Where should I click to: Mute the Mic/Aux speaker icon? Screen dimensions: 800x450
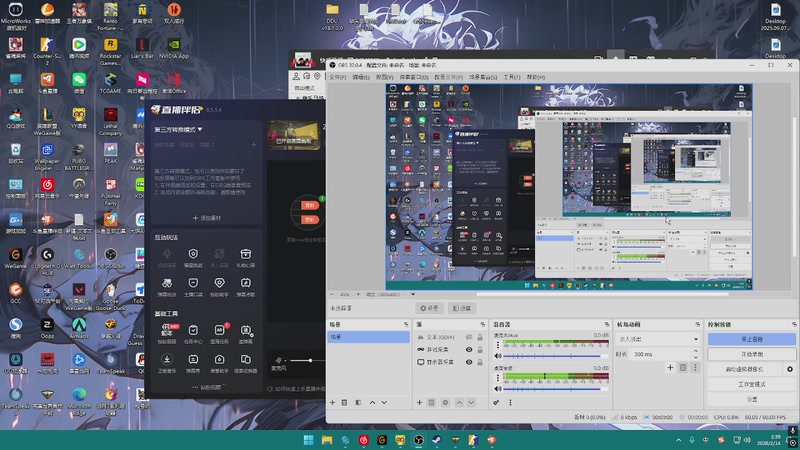[498, 356]
